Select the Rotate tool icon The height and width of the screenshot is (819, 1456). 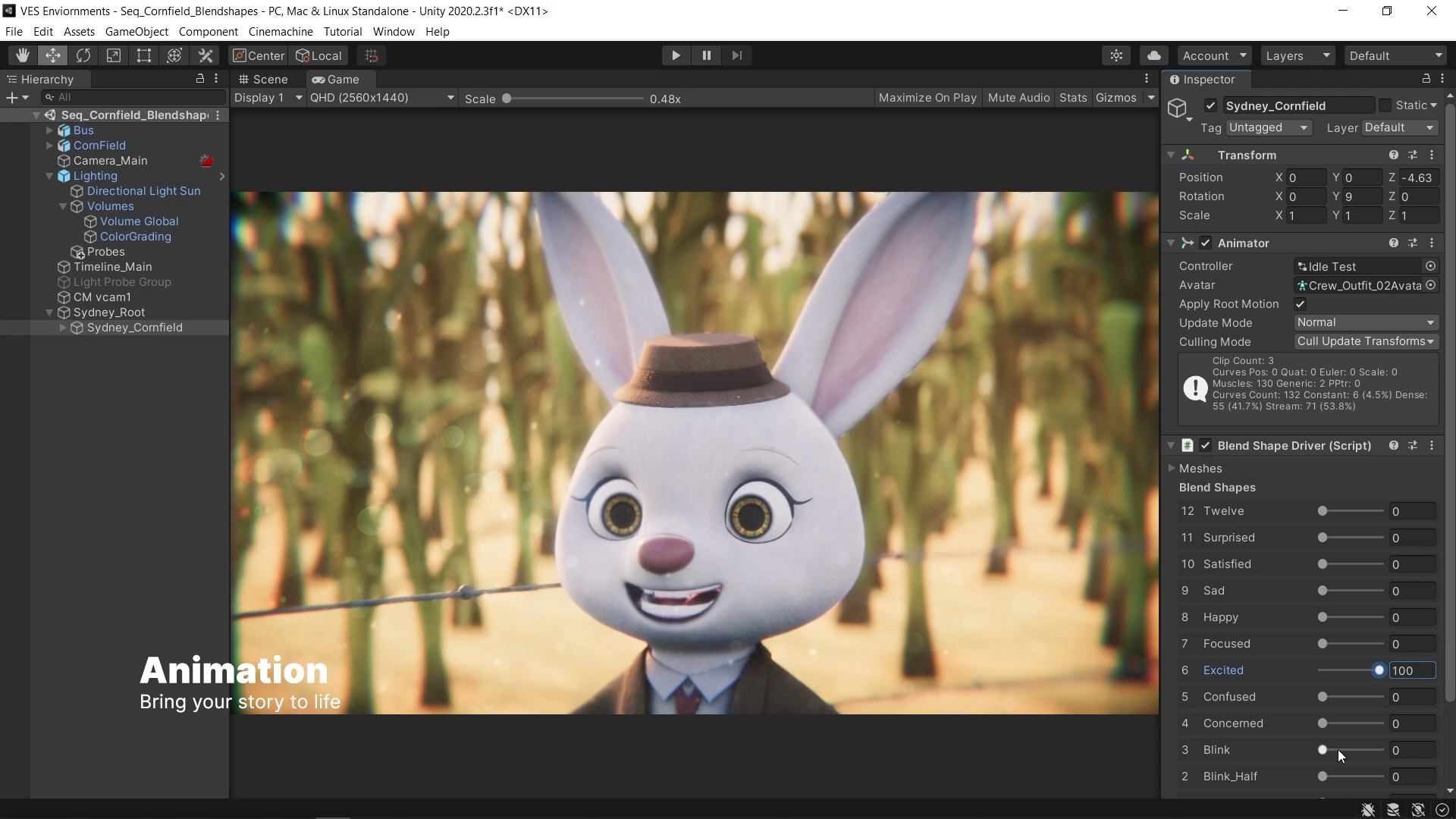83,55
